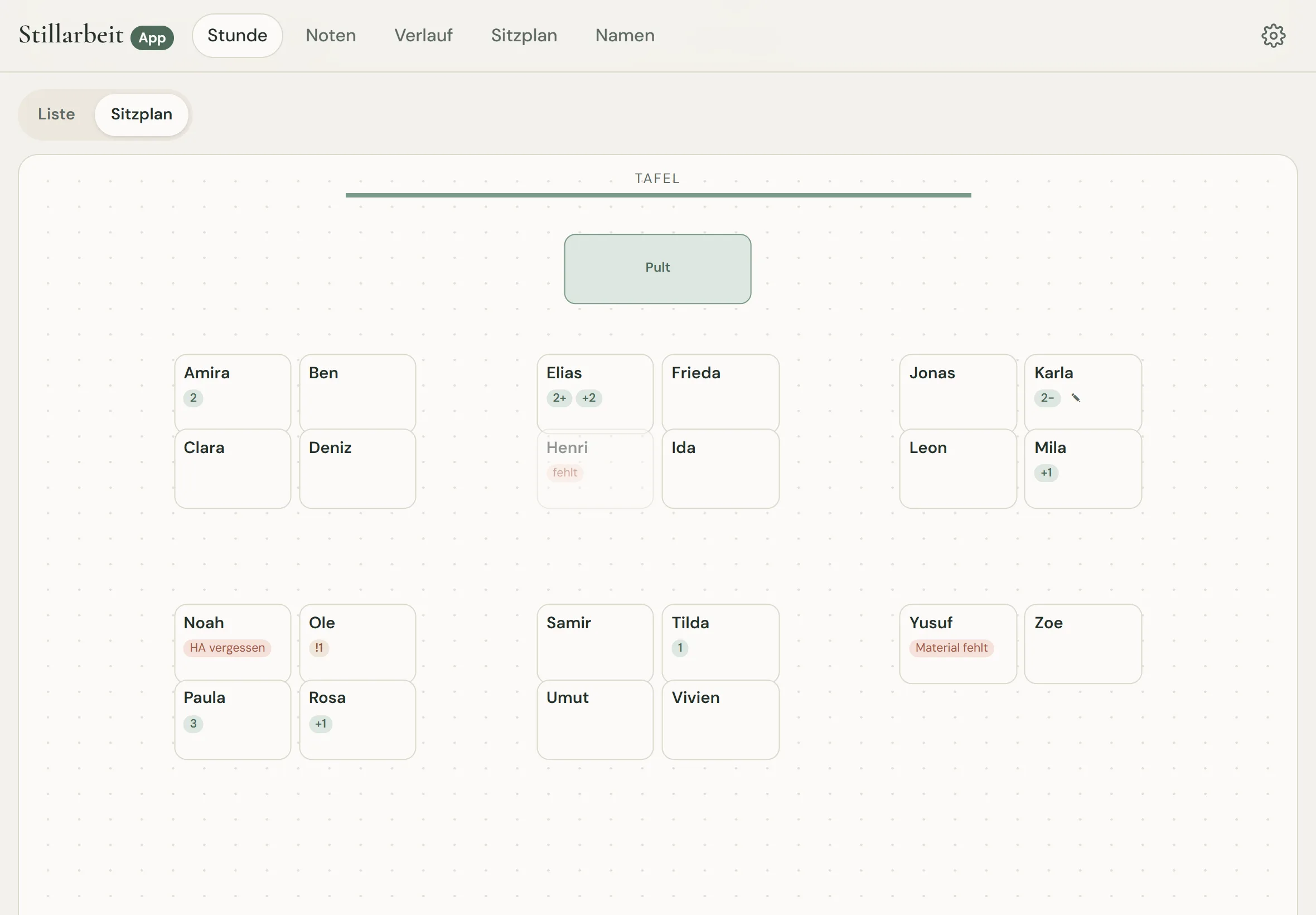Click Paula's grade 3 badge
The image size is (1316, 915).
[193, 724]
